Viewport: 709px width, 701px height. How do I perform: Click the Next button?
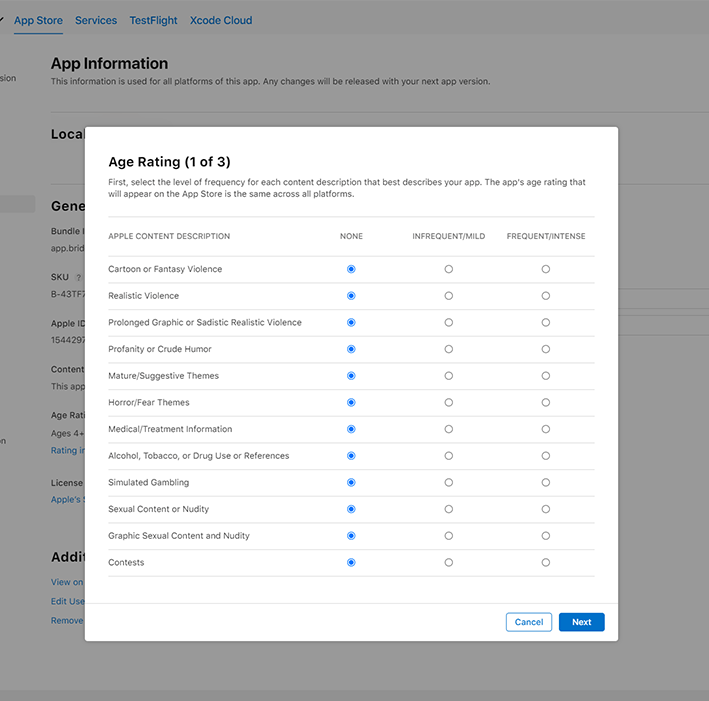pyautogui.click(x=581, y=622)
